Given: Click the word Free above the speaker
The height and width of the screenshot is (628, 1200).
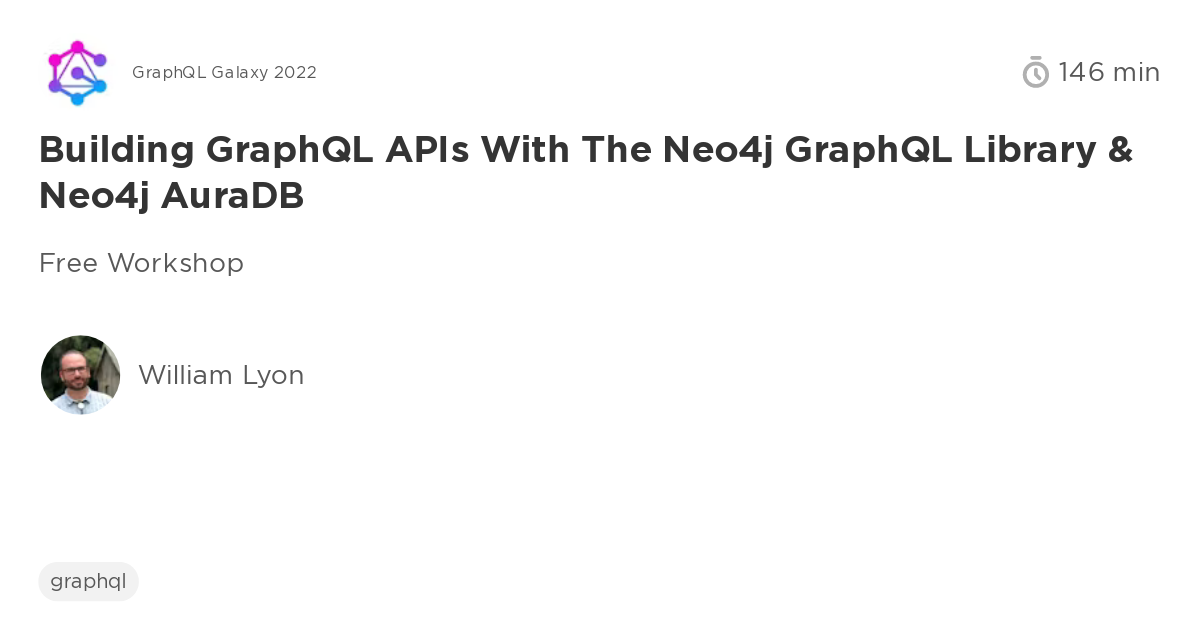Looking at the screenshot, I should [69, 263].
